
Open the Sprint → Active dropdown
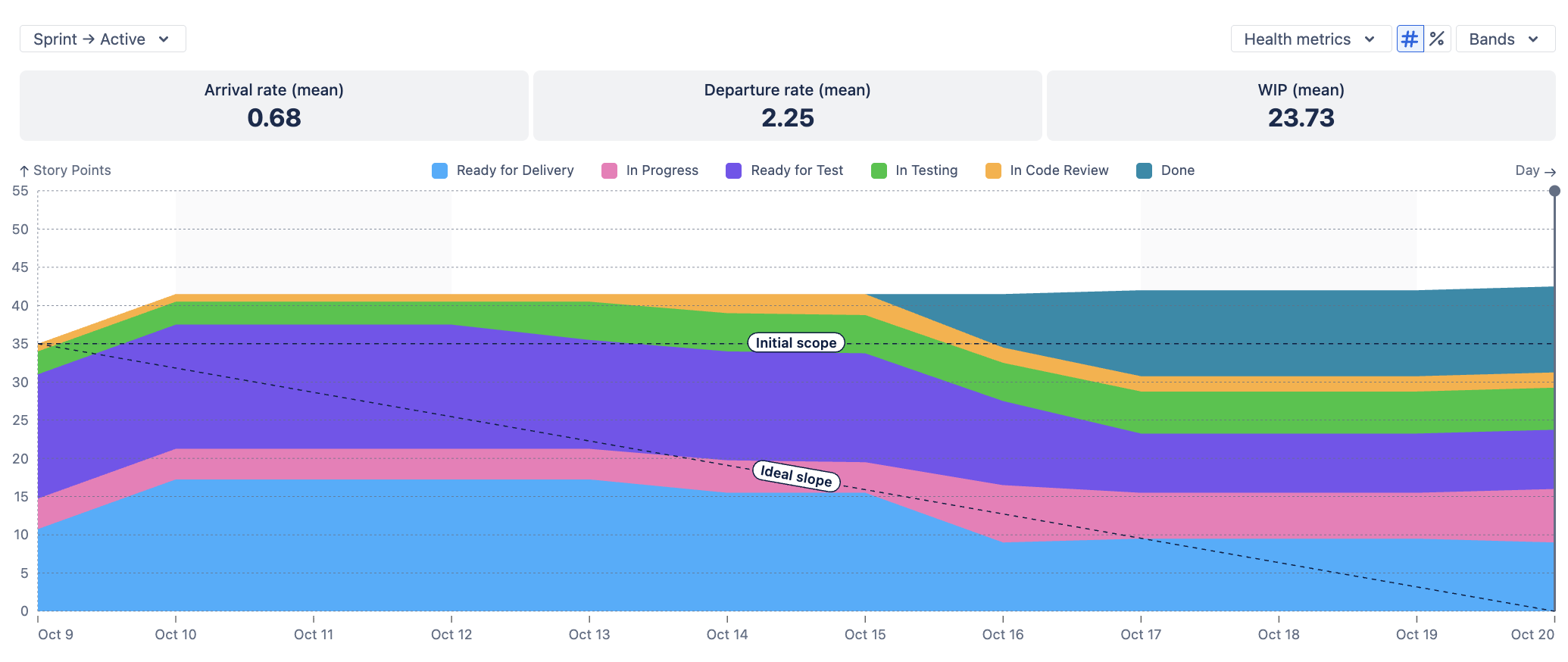click(103, 39)
